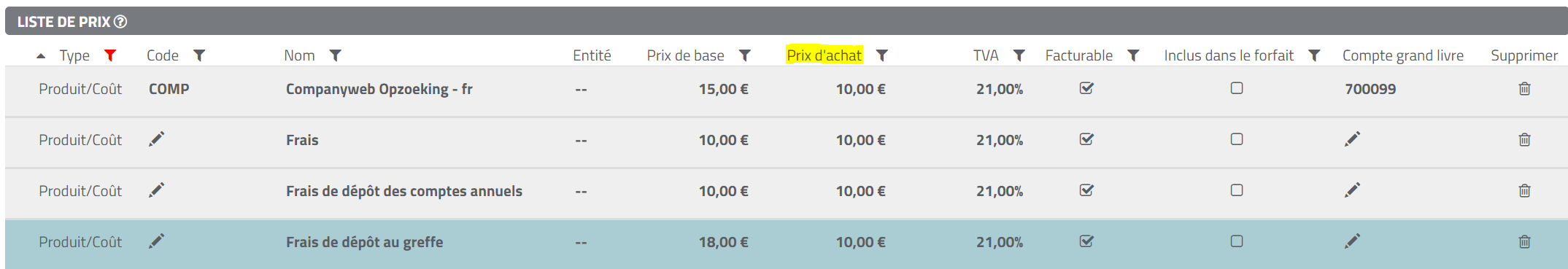The width and height of the screenshot is (1568, 269).
Task: Open the red Type column filter
Action: [x=110, y=55]
